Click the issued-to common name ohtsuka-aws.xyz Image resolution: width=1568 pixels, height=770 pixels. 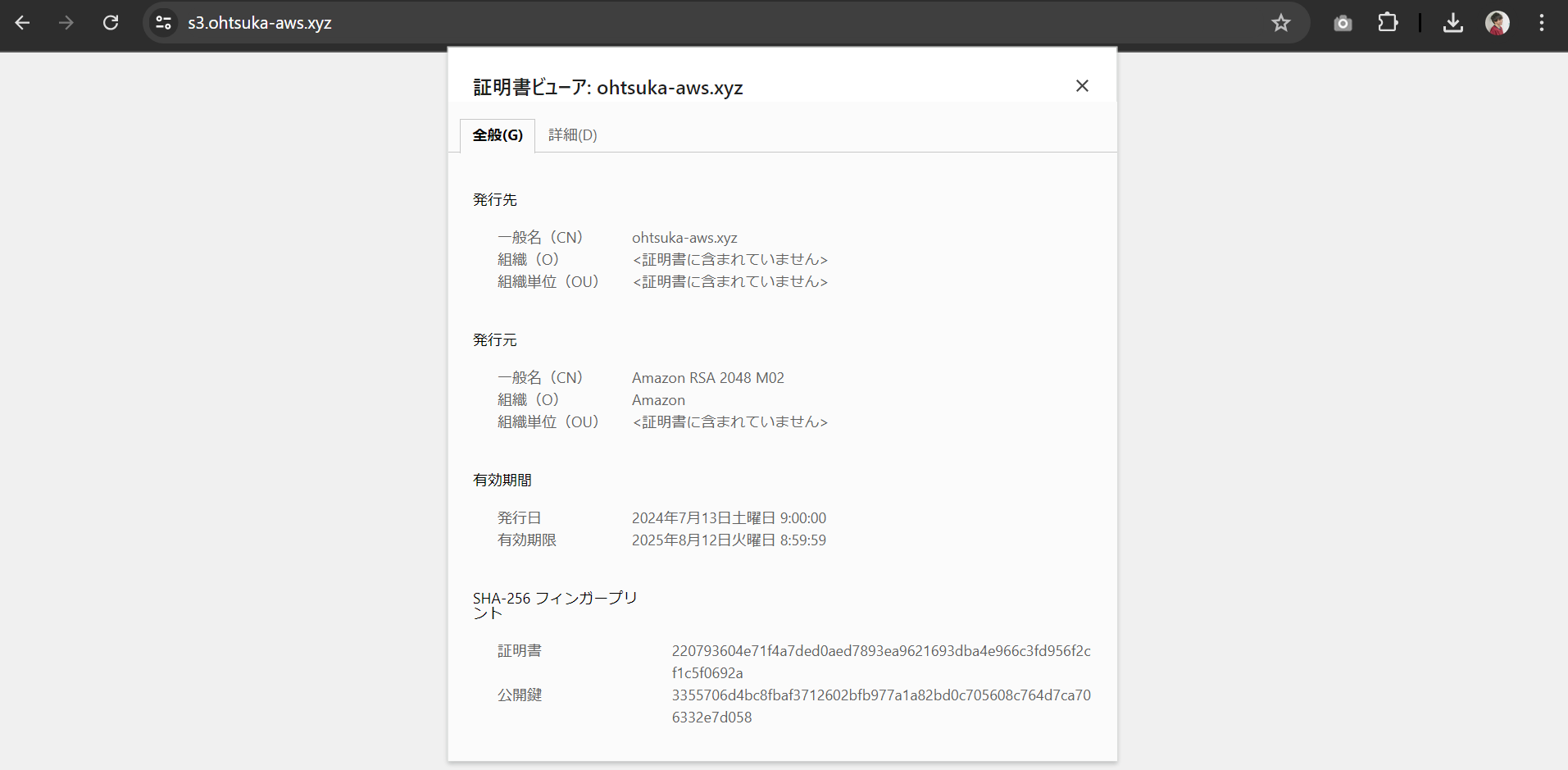[684, 238]
